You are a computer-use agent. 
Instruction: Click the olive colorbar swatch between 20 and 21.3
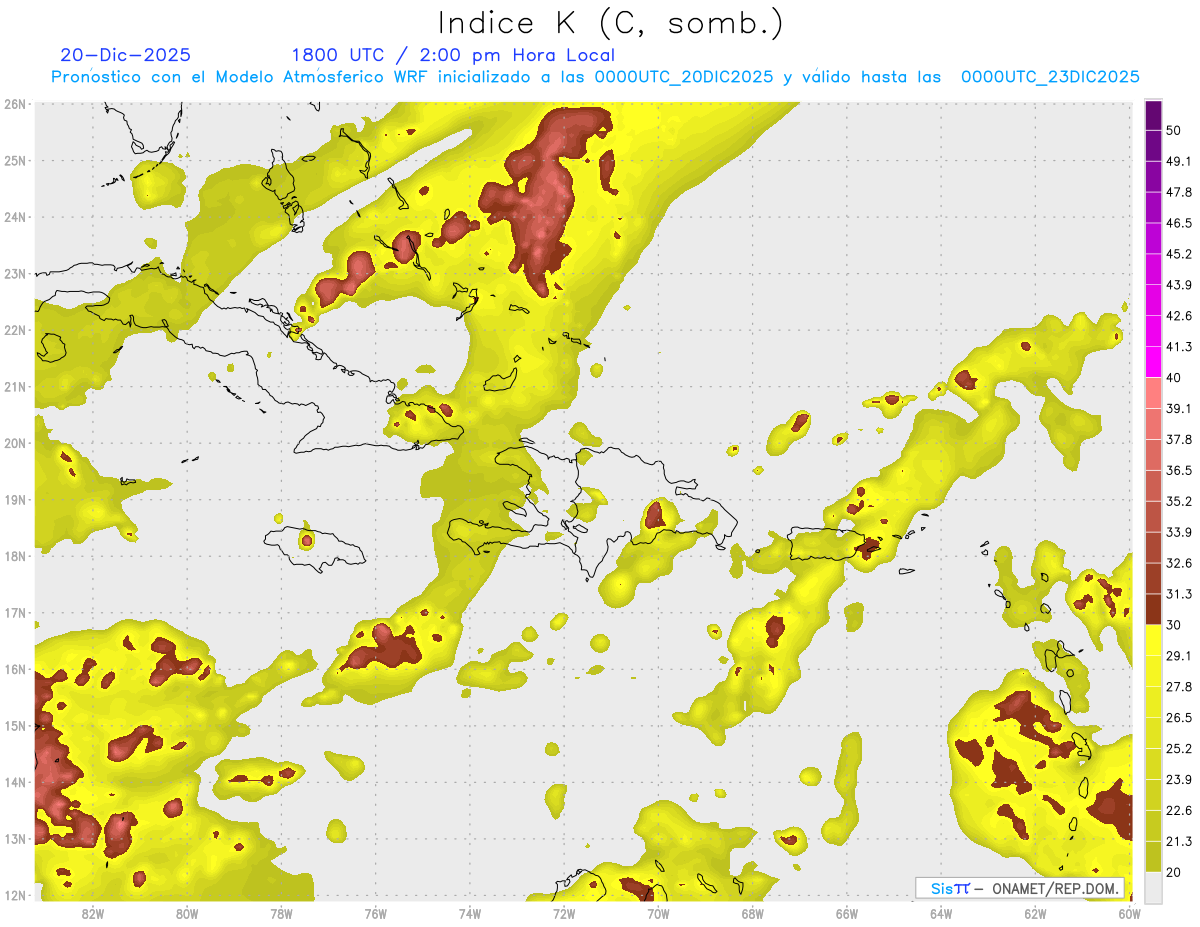(x=1153, y=857)
